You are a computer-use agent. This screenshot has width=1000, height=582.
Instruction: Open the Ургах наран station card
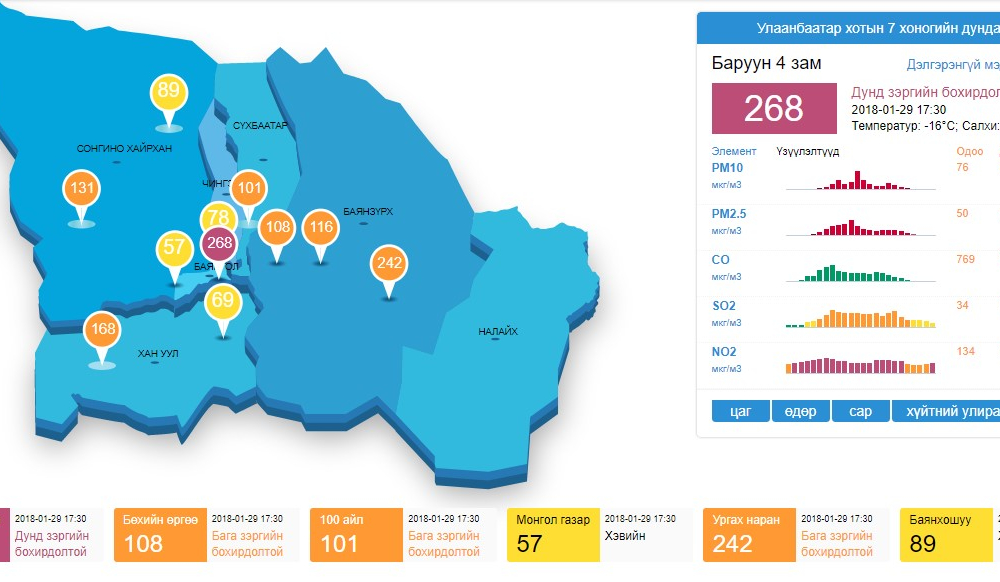[x=796, y=535]
